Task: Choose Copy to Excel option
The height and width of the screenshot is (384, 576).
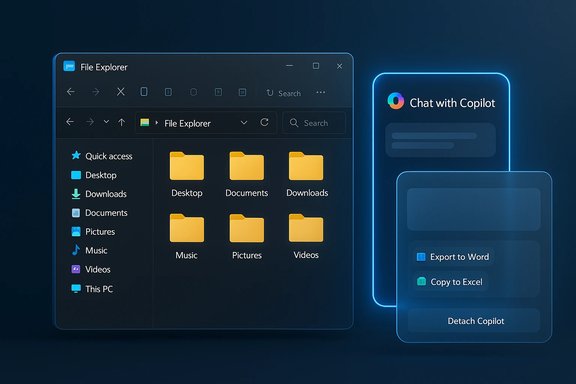Action: [x=450, y=282]
